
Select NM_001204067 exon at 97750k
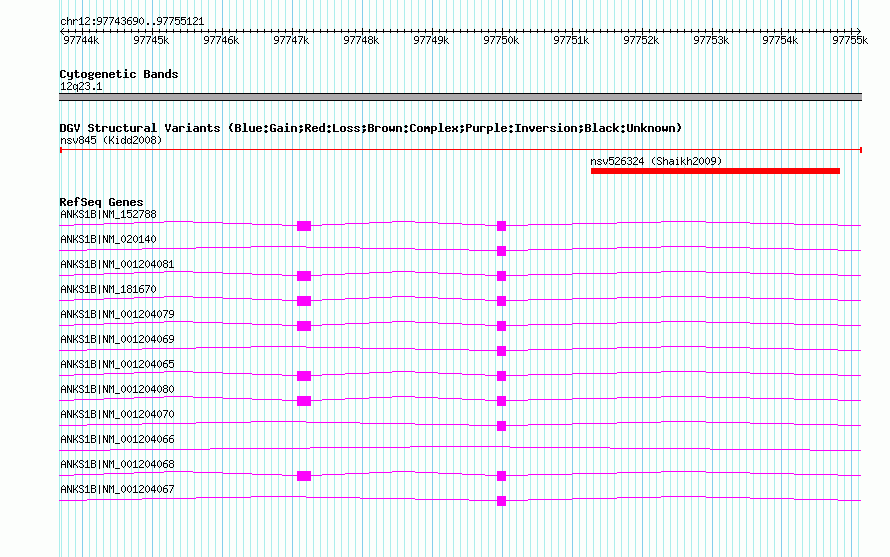click(x=501, y=501)
